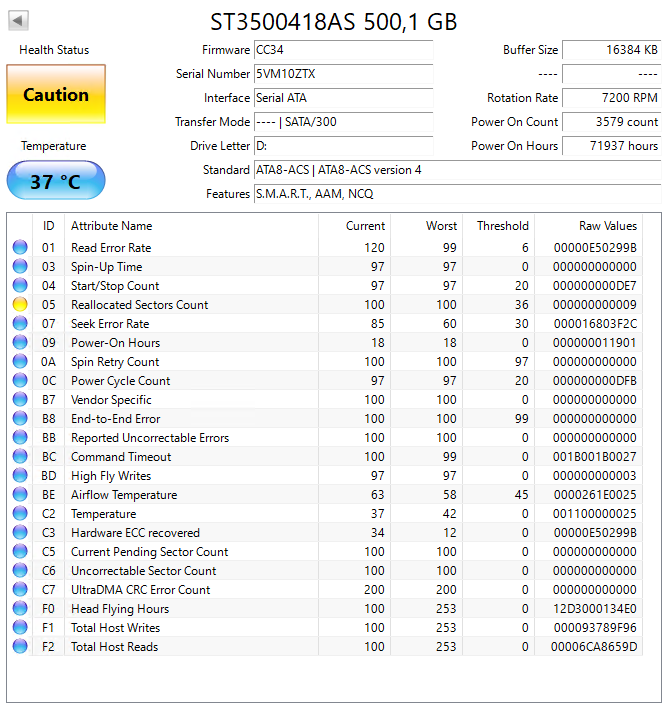Select the Airflow Temperature attribute name

(124, 495)
